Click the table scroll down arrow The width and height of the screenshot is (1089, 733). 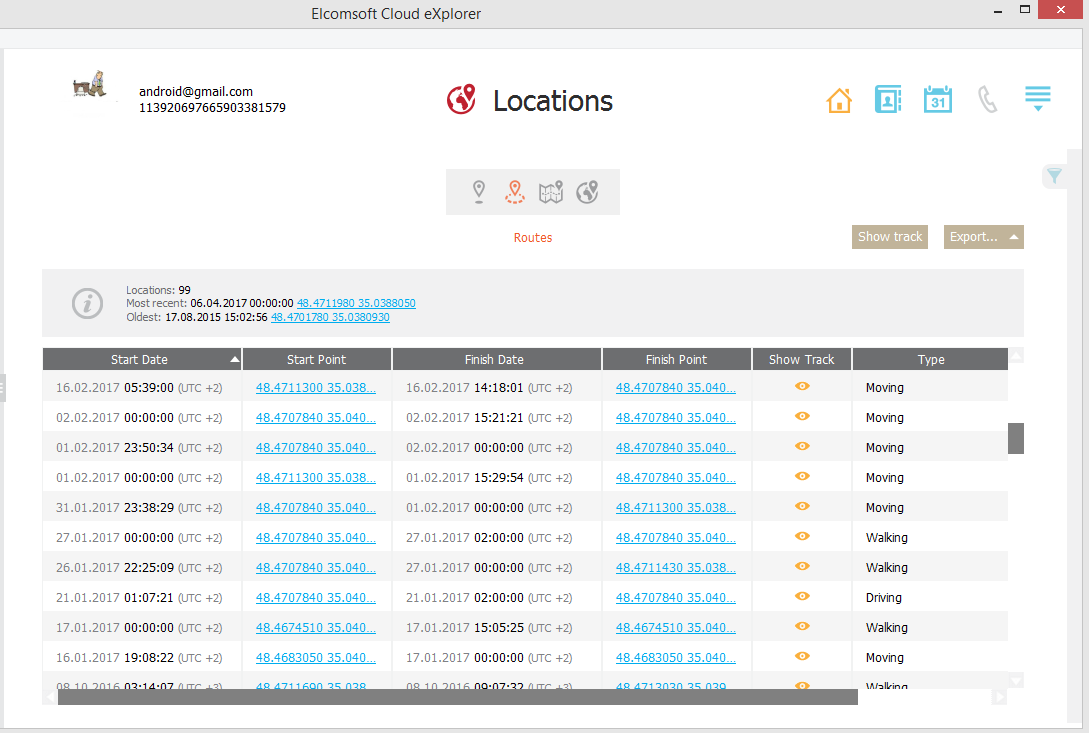point(1016,681)
